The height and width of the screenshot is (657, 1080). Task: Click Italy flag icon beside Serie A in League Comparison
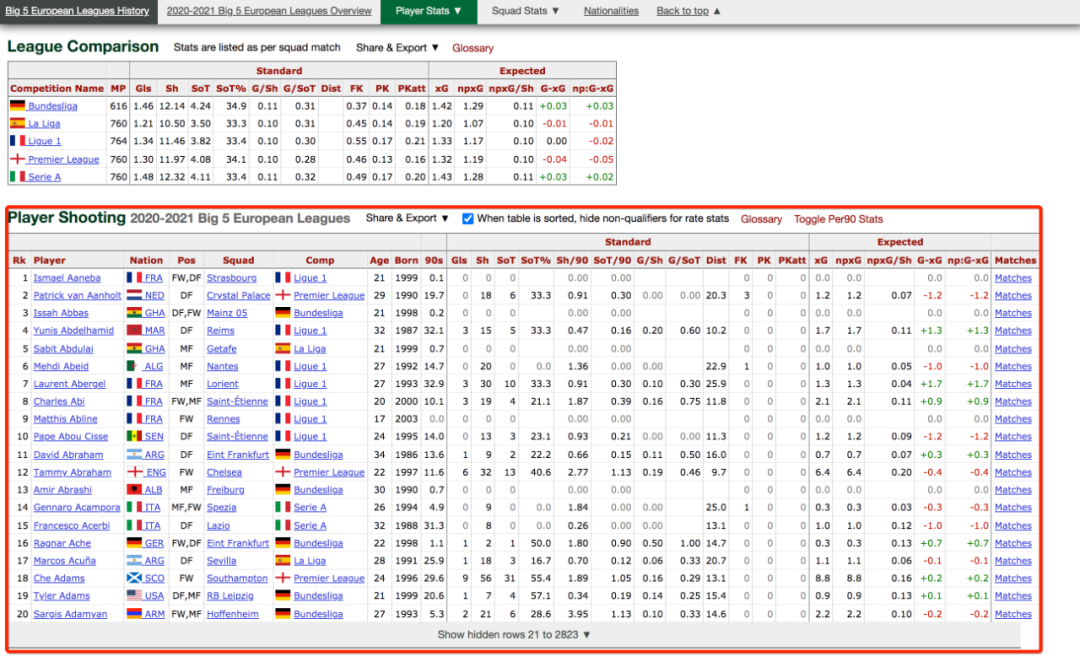pos(17,176)
